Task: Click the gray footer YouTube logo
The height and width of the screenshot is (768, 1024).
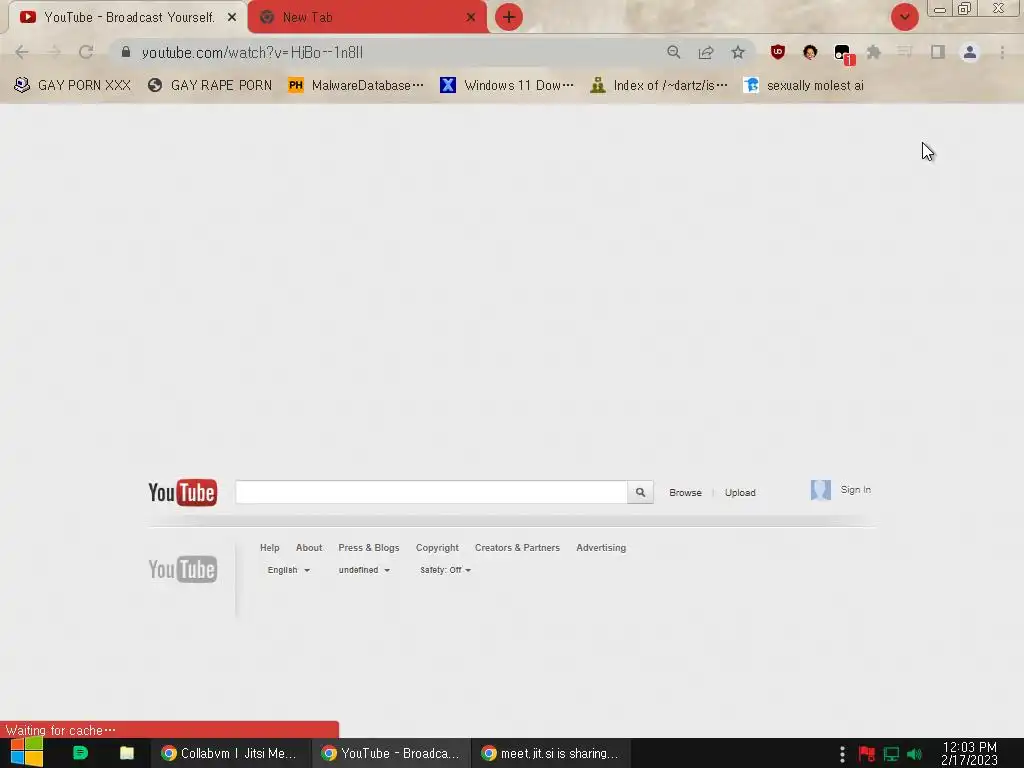Action: click(x=182, y=569)
